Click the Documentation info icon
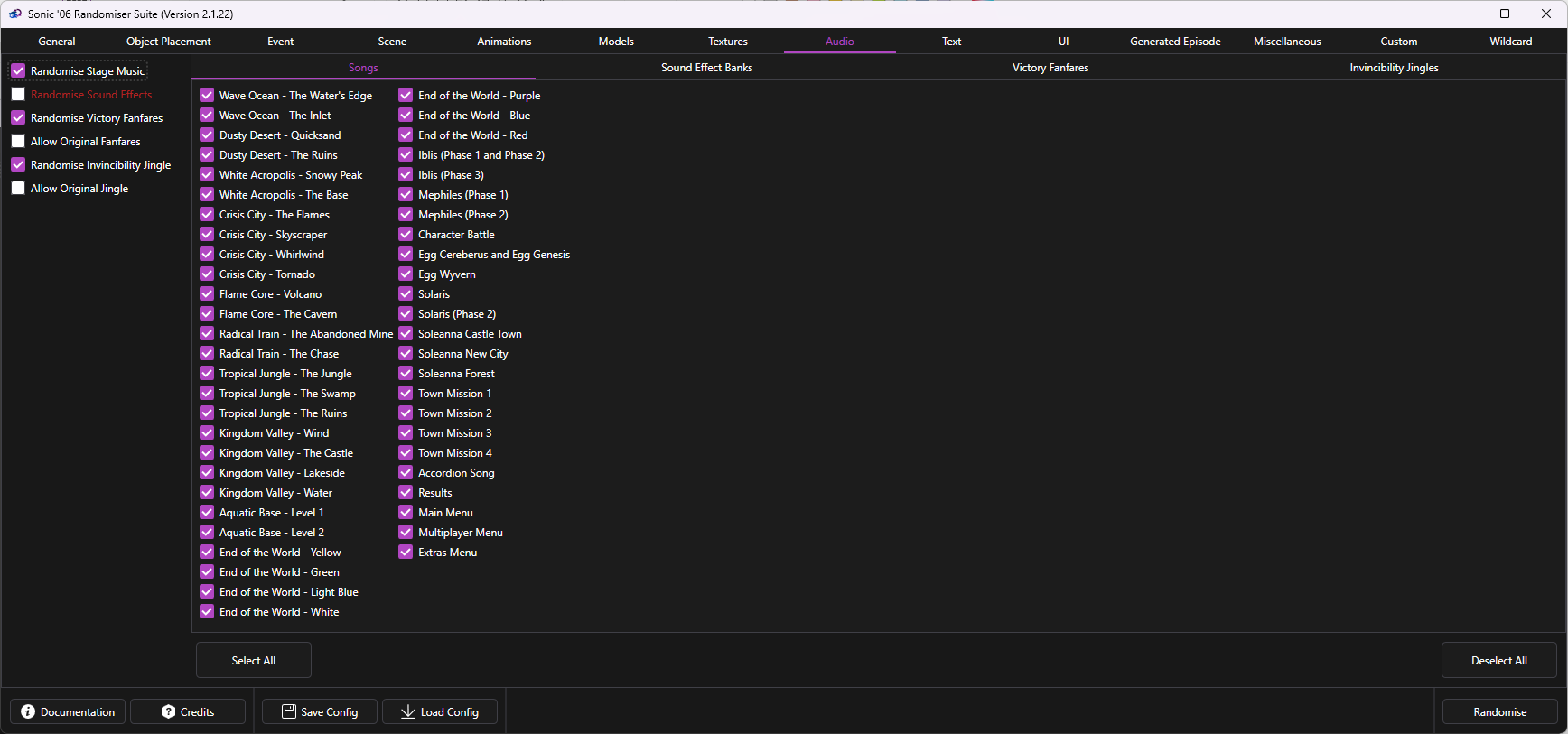 tap(28, 711)
